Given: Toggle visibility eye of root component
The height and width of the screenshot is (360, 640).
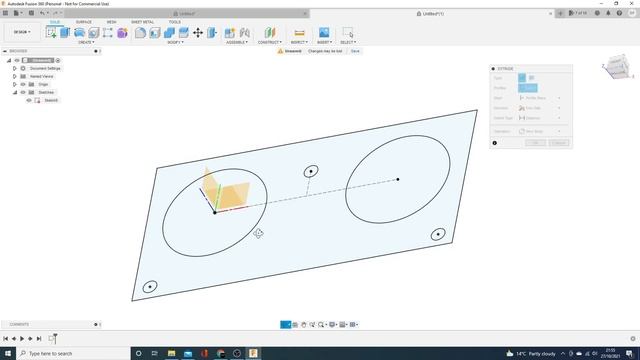Looking at the screenshot, I should [x=17, y=60].
